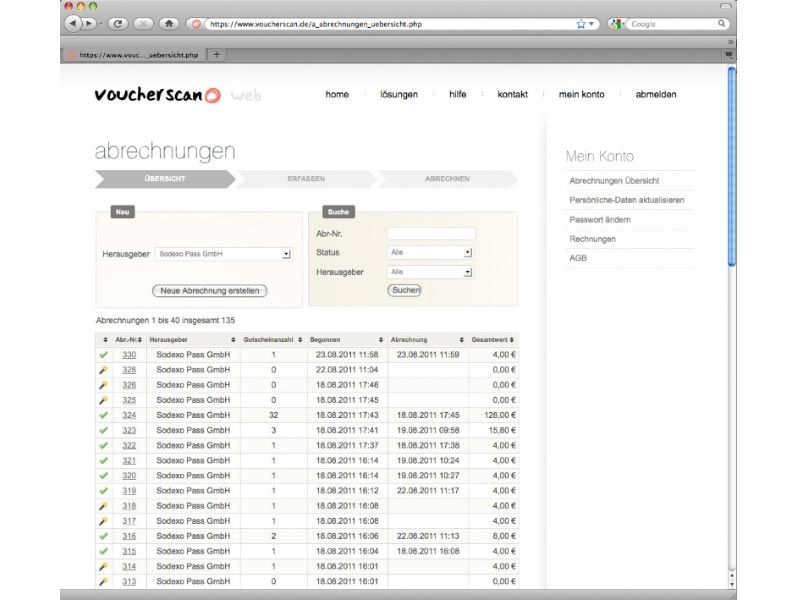The height and width of the screenshot is (600, 800).
Task: Open a new tab with the plus icon
Action: (217, 54)
